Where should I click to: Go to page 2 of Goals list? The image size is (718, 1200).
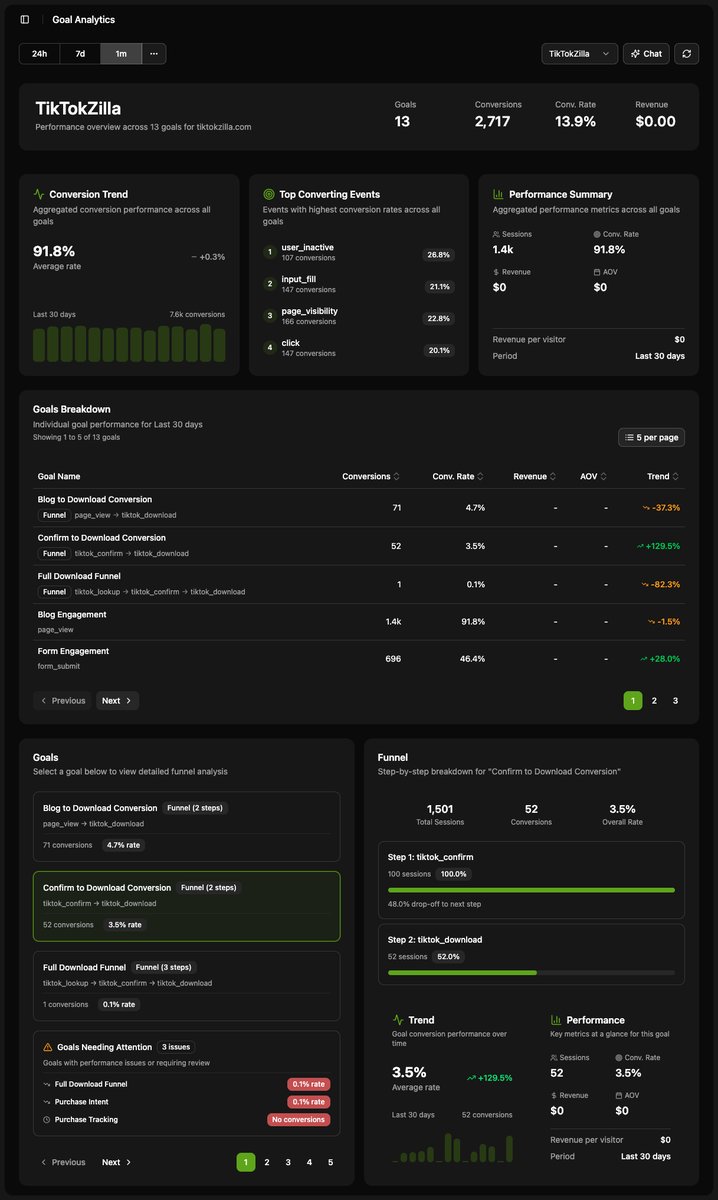tap(267, 1162)
